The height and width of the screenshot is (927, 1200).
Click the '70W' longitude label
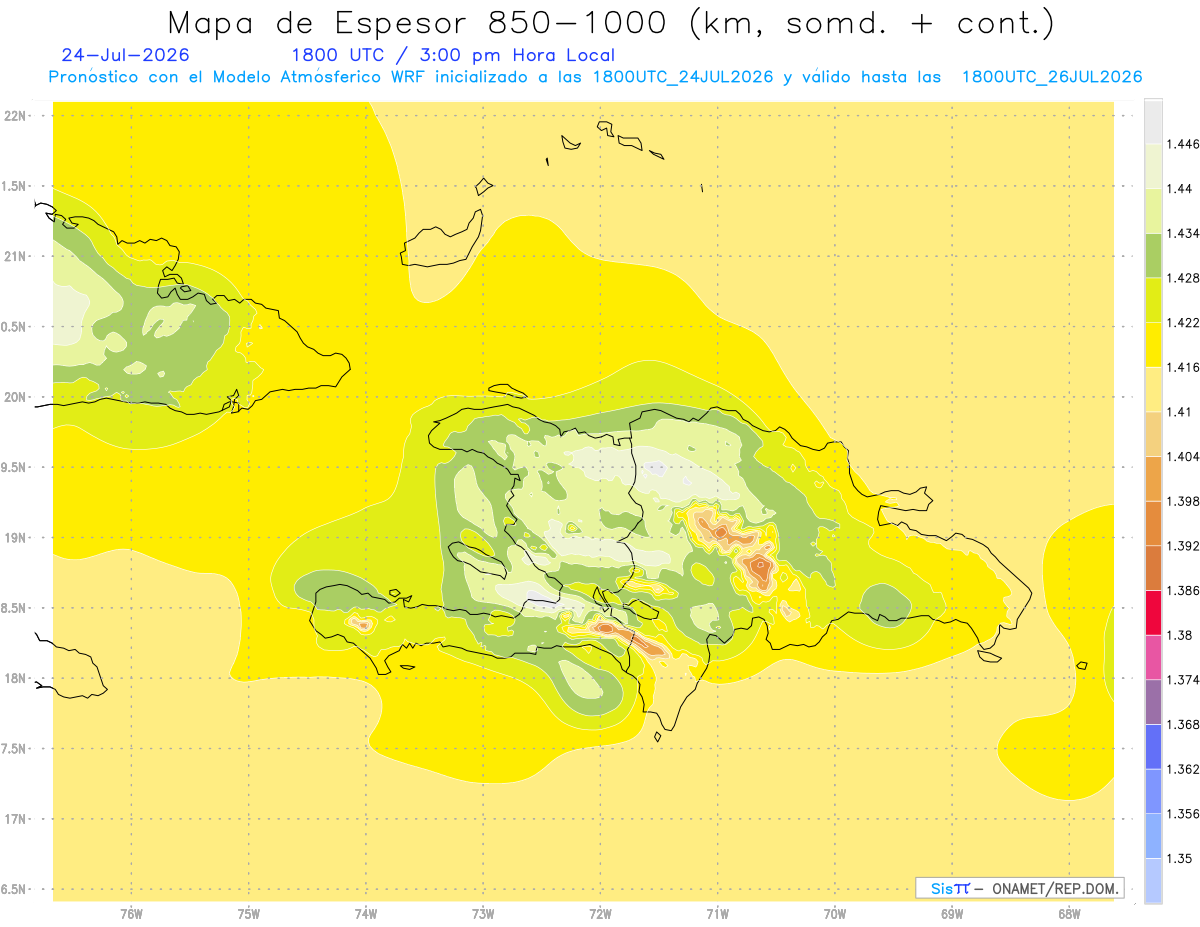tap(835, 914)
